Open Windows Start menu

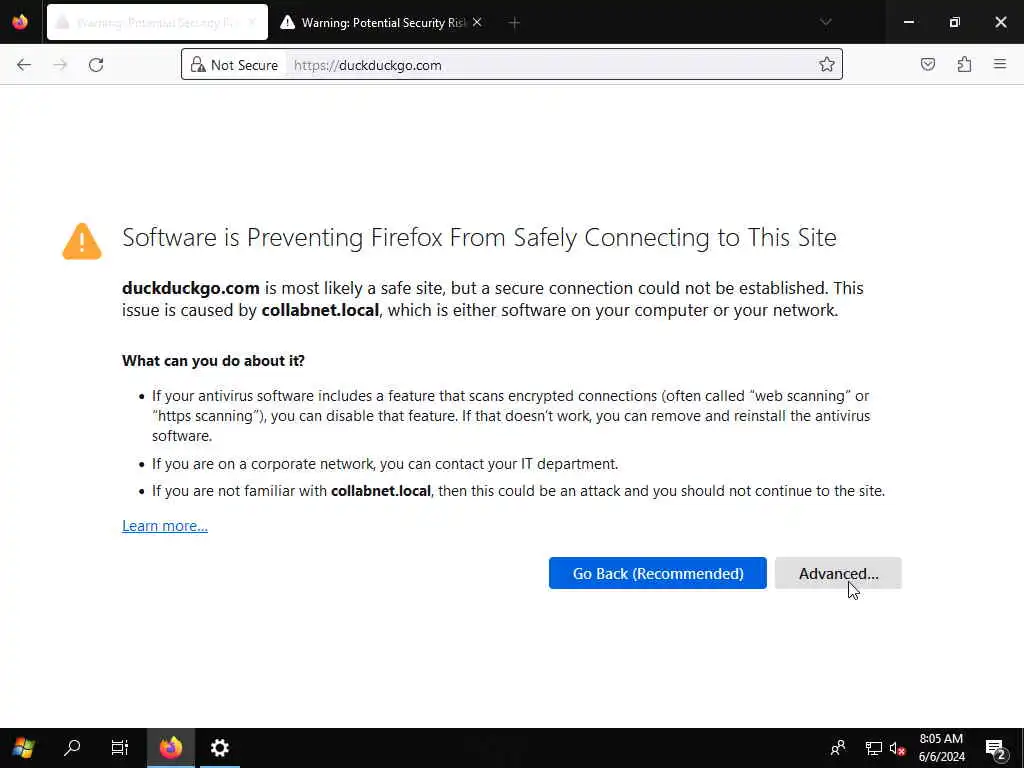23,747
